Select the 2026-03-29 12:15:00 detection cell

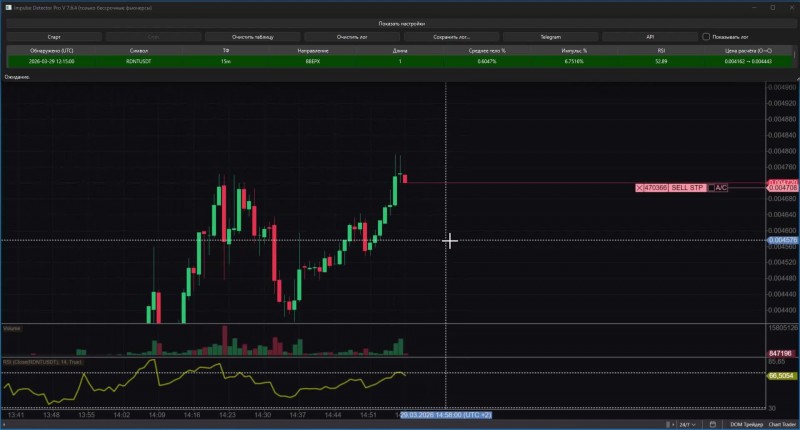(x=51, y=61)
